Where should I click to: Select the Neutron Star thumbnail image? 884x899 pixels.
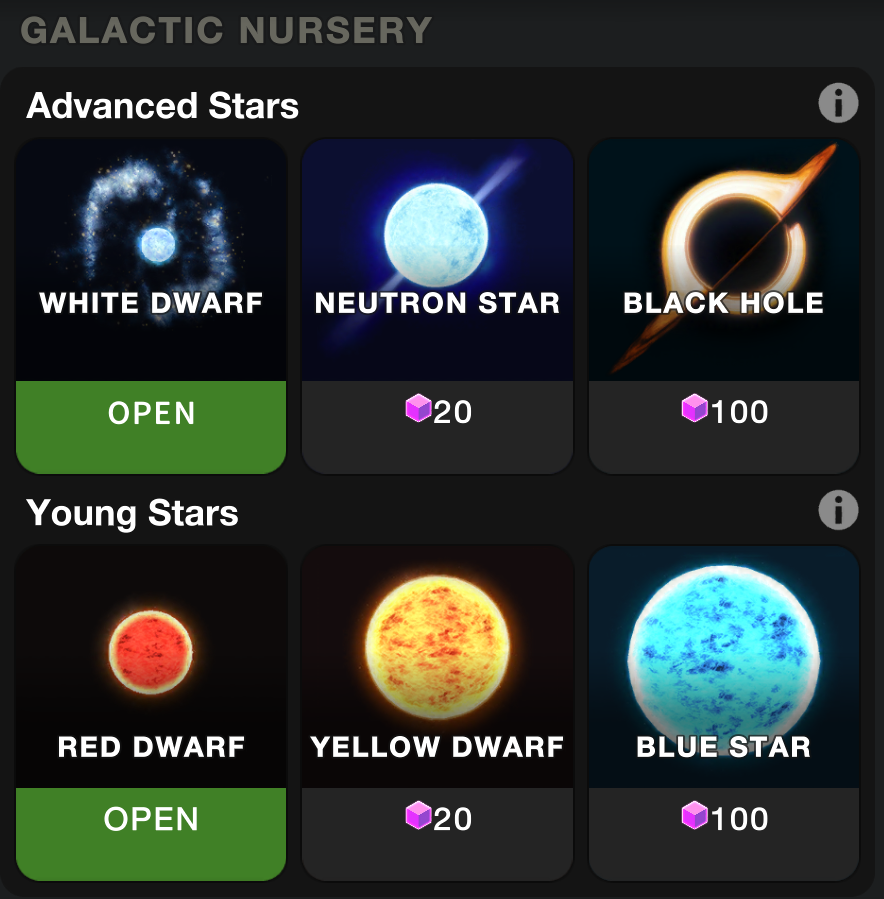pyautogui.click(x=437, y=260)
